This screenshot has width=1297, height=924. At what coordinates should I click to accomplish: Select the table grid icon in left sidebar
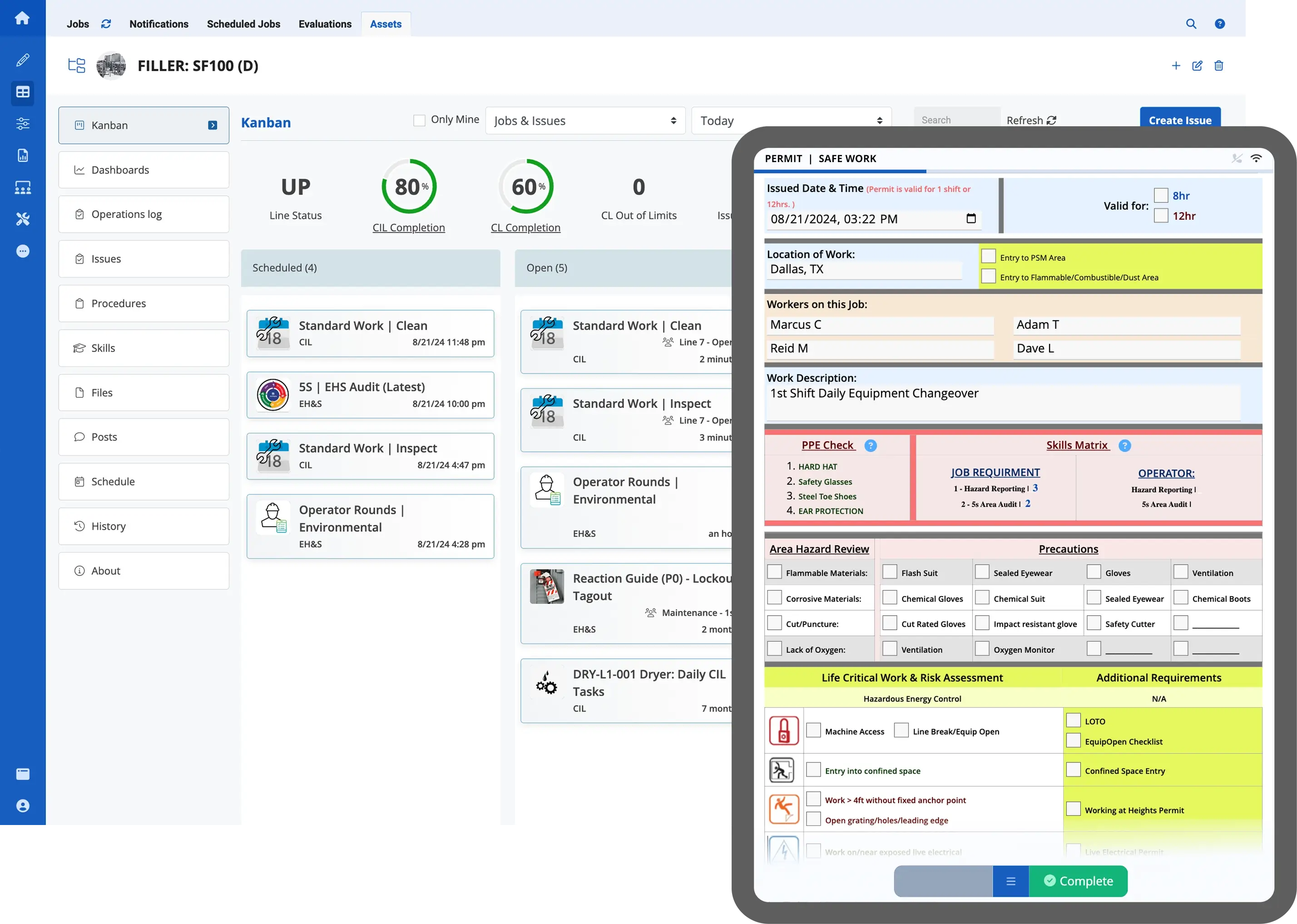[23, 92]
